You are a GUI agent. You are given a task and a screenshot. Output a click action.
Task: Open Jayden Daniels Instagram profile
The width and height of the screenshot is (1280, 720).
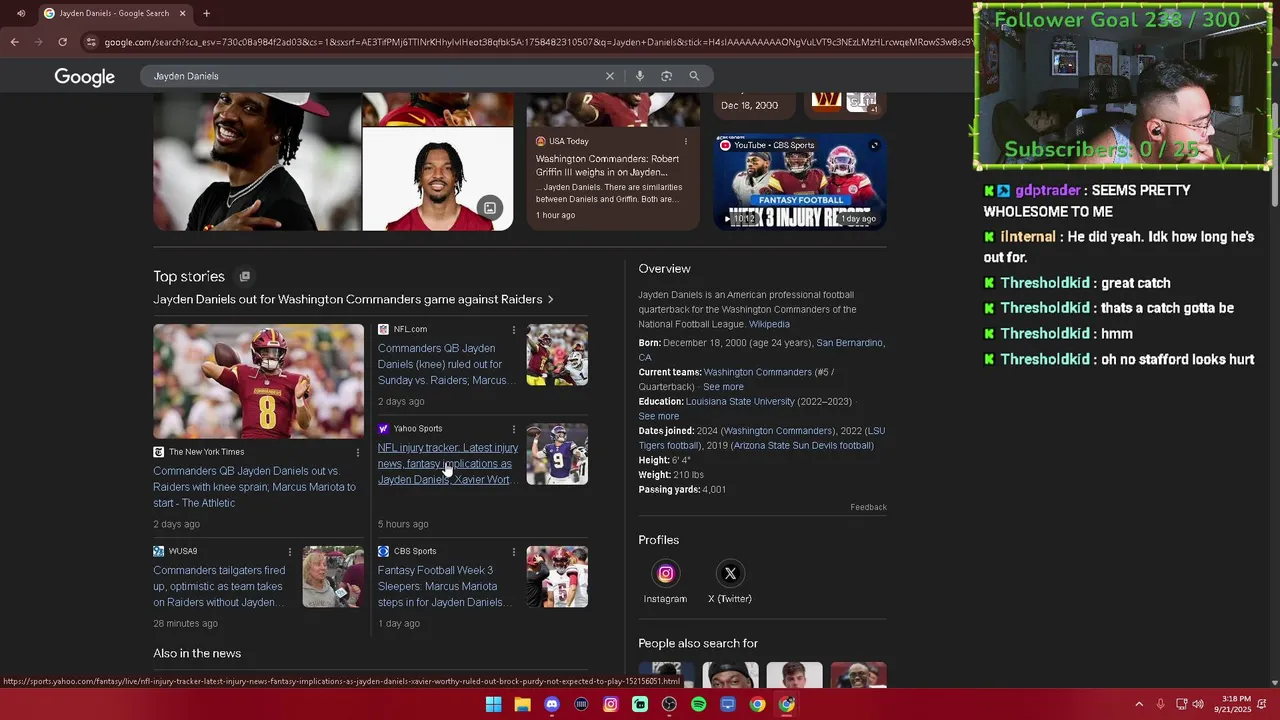tap(665, 581)
